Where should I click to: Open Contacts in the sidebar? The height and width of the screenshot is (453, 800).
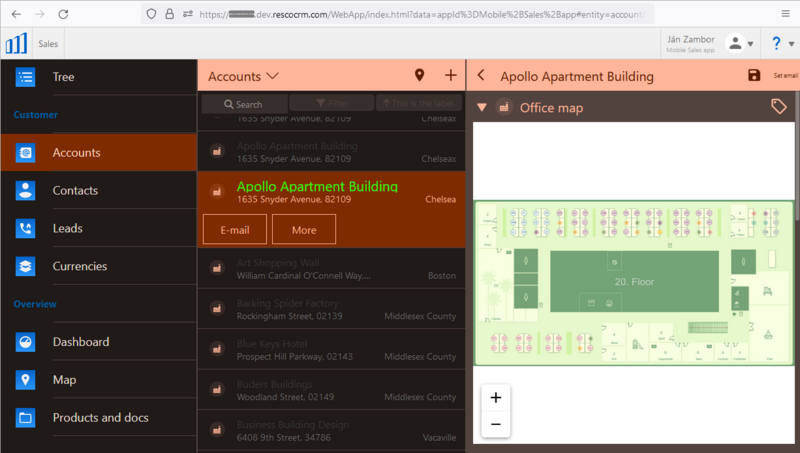tap(98, 190)
